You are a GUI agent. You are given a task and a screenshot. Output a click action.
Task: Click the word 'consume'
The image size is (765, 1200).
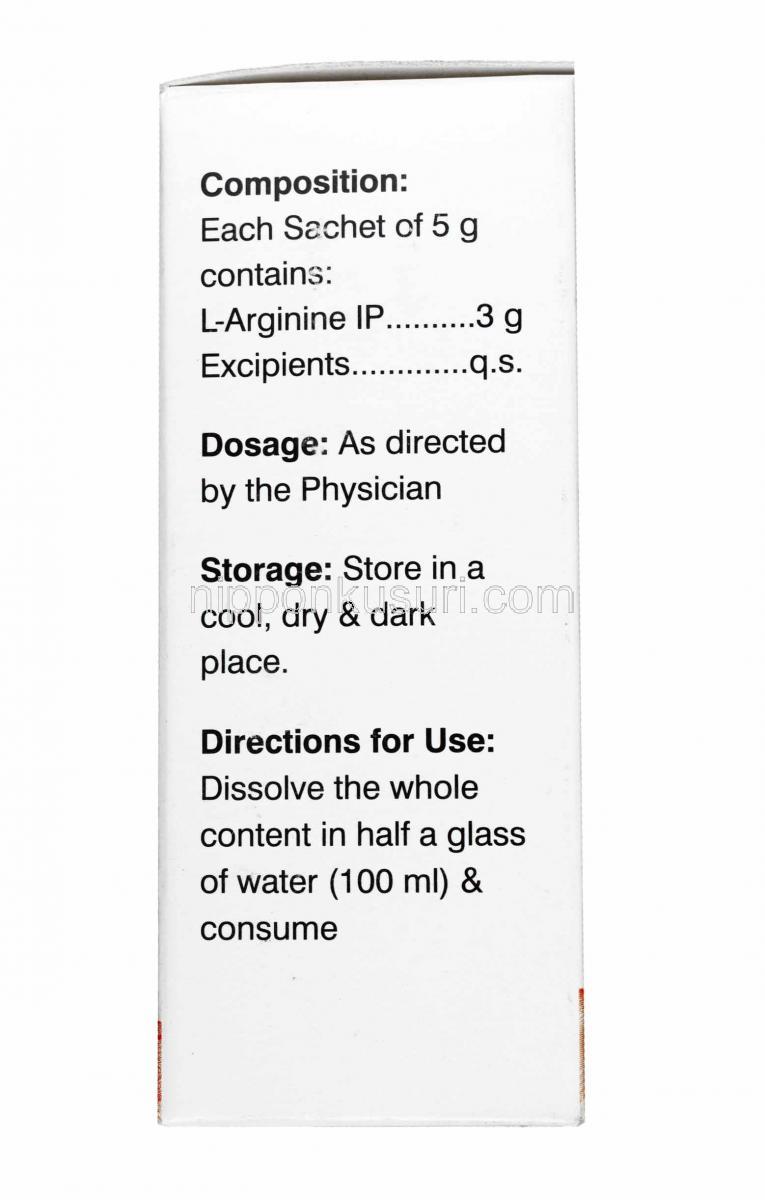[x=269, y=930]
